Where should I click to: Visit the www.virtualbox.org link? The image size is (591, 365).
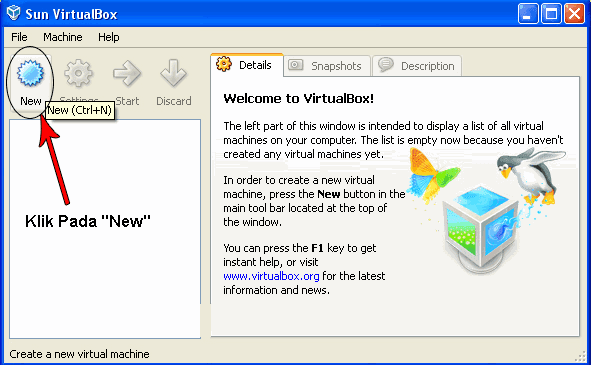271,276
